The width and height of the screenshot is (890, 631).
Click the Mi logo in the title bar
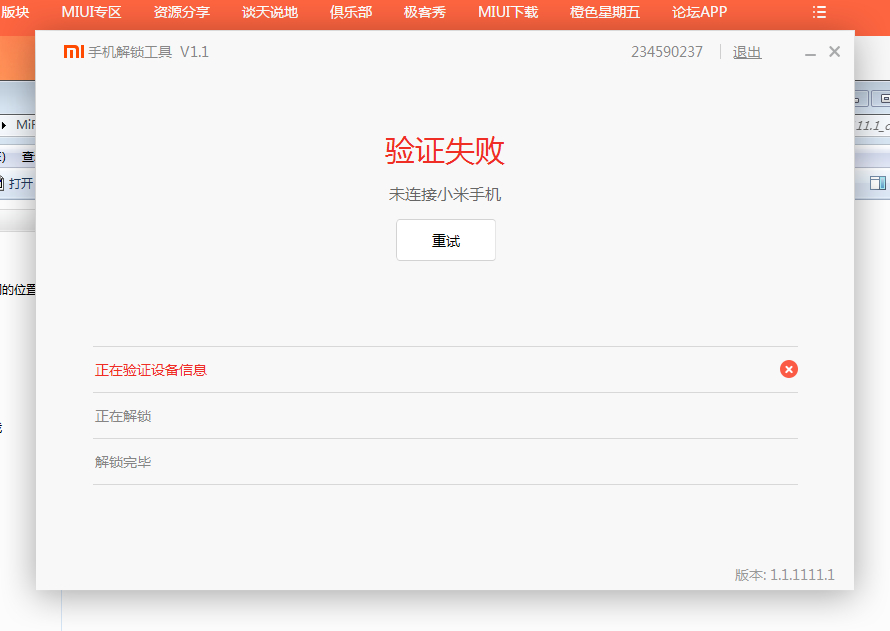(74, 52)
